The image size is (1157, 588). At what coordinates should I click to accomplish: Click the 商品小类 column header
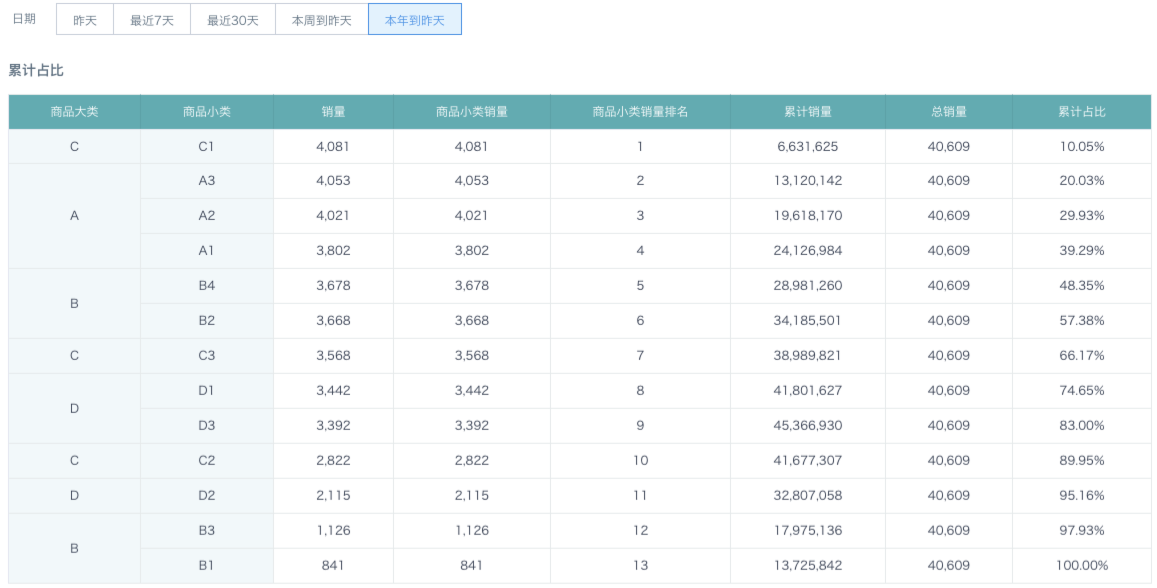click(x=207, y=111)
